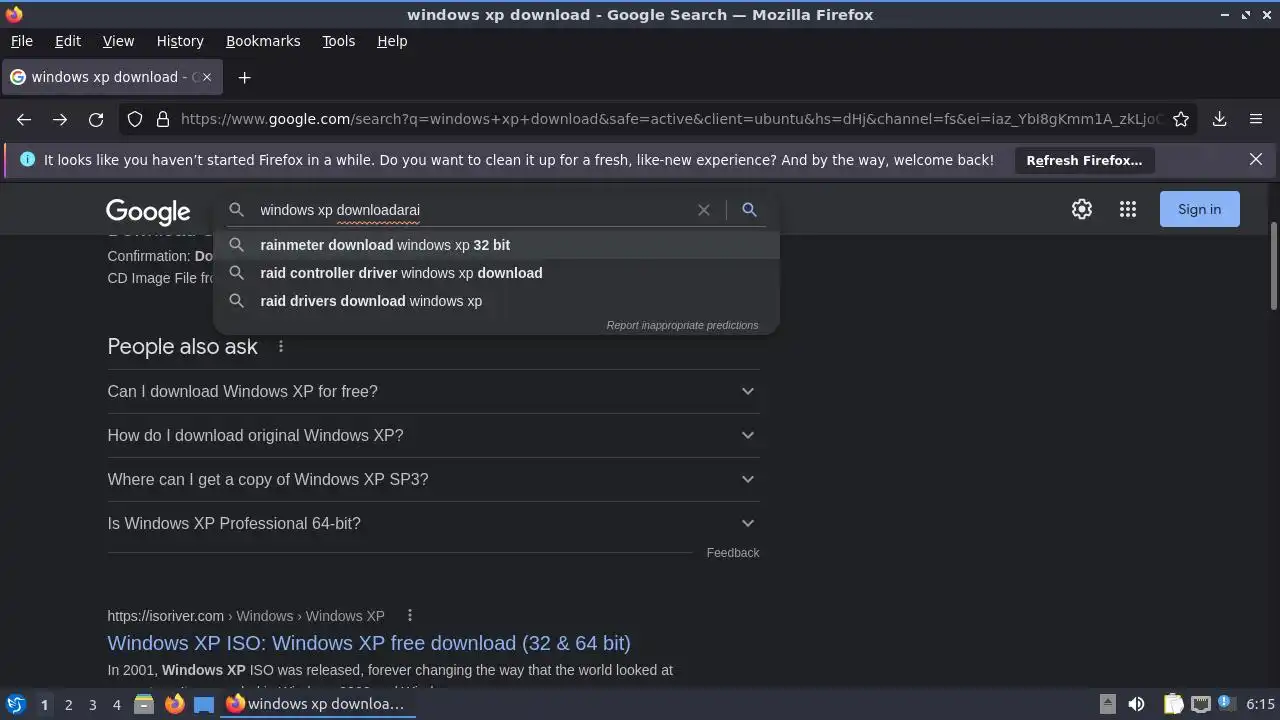
Task: Click inside the Google search text box
Action: click(x=475, y=210)
